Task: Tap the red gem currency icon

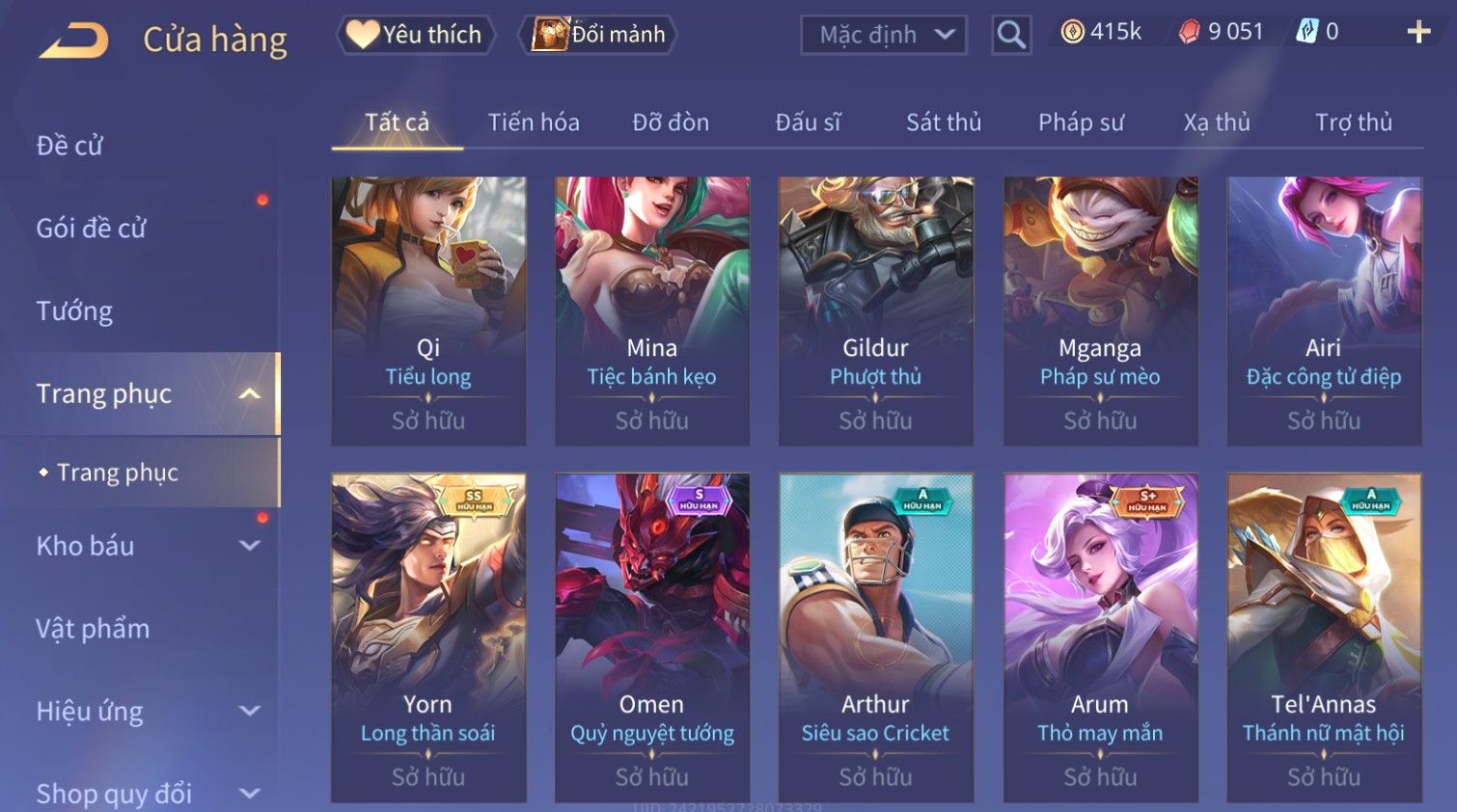Action: click(x=1189, y=32)
